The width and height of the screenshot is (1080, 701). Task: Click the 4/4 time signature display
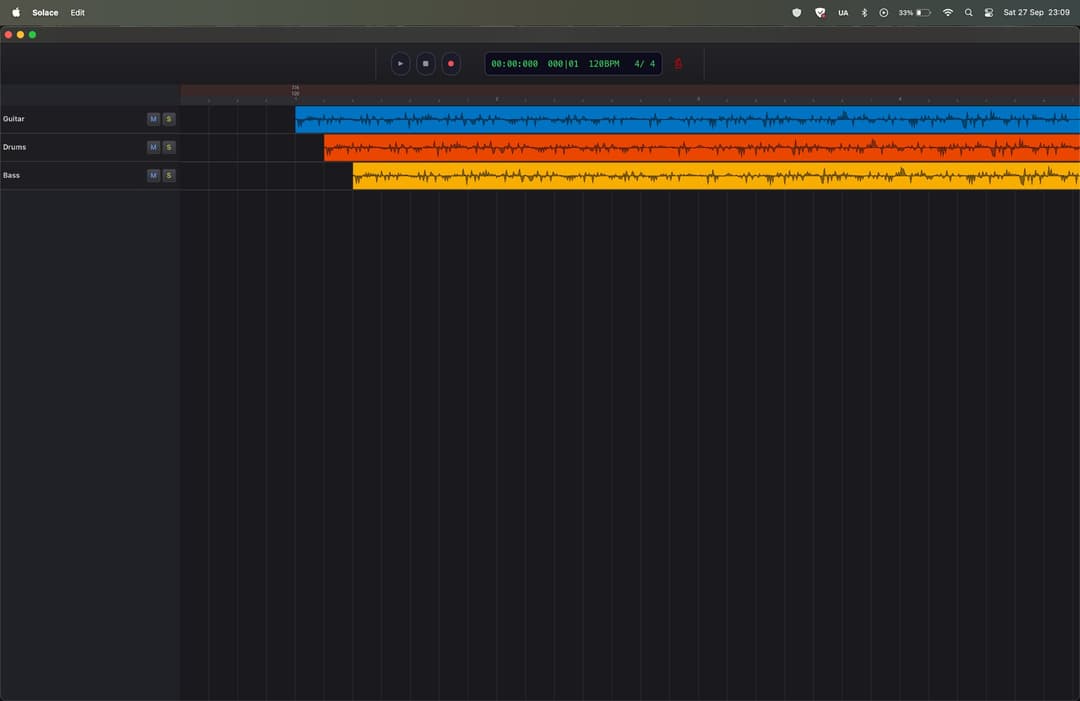tap(645, 64)
